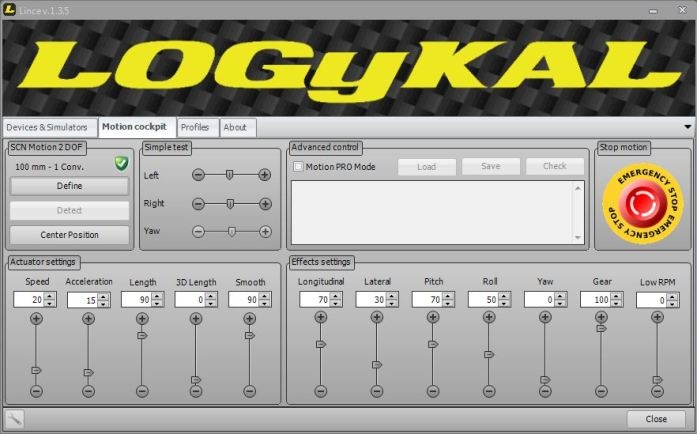The width and height of the screenshot is (697, 434).
Task: Click the Detect button
Action: 69,210
